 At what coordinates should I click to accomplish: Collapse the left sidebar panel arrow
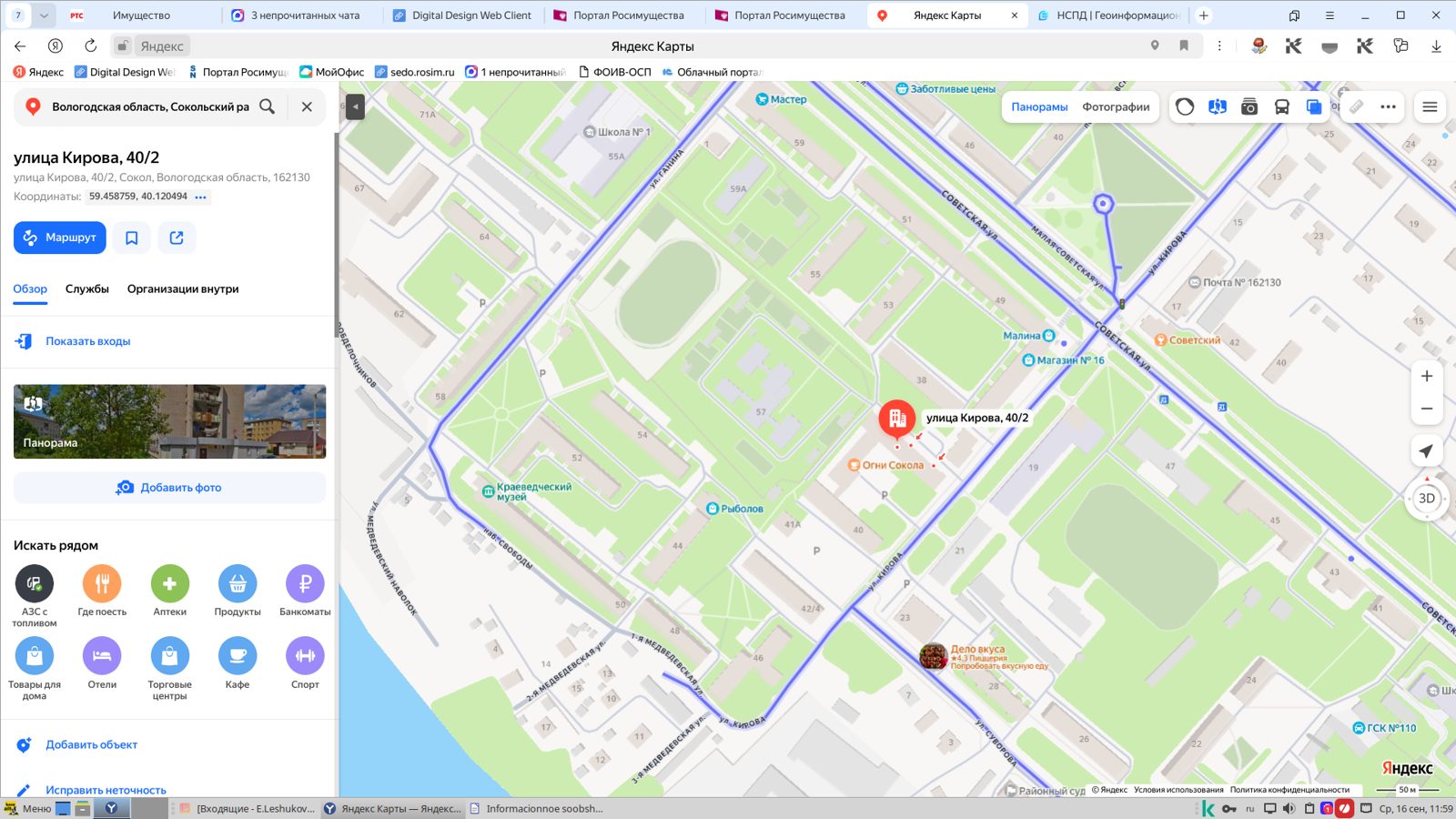[356, 106]
